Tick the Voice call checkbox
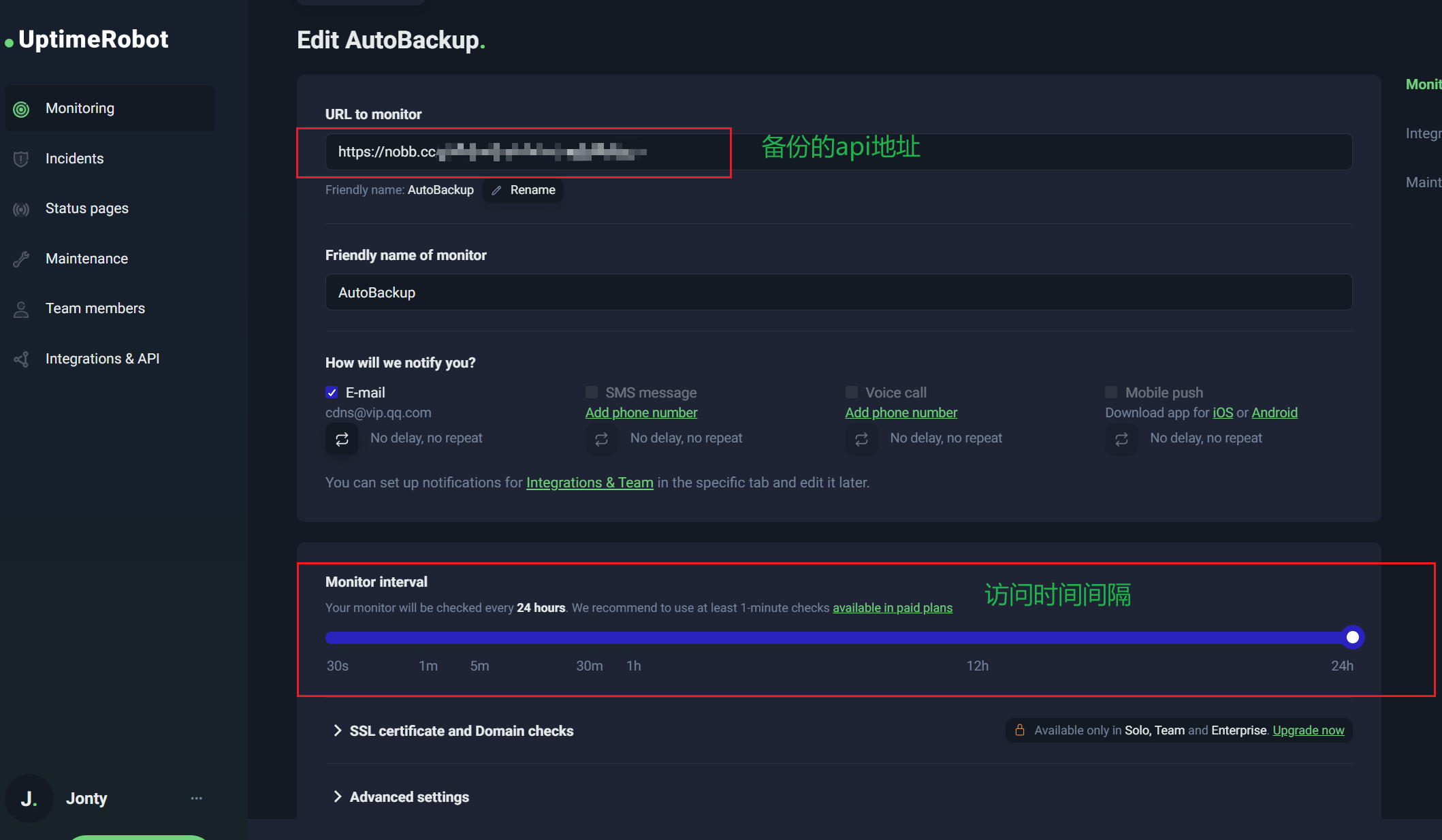Viewport: 1442px width, 840px height. point(852,392)
